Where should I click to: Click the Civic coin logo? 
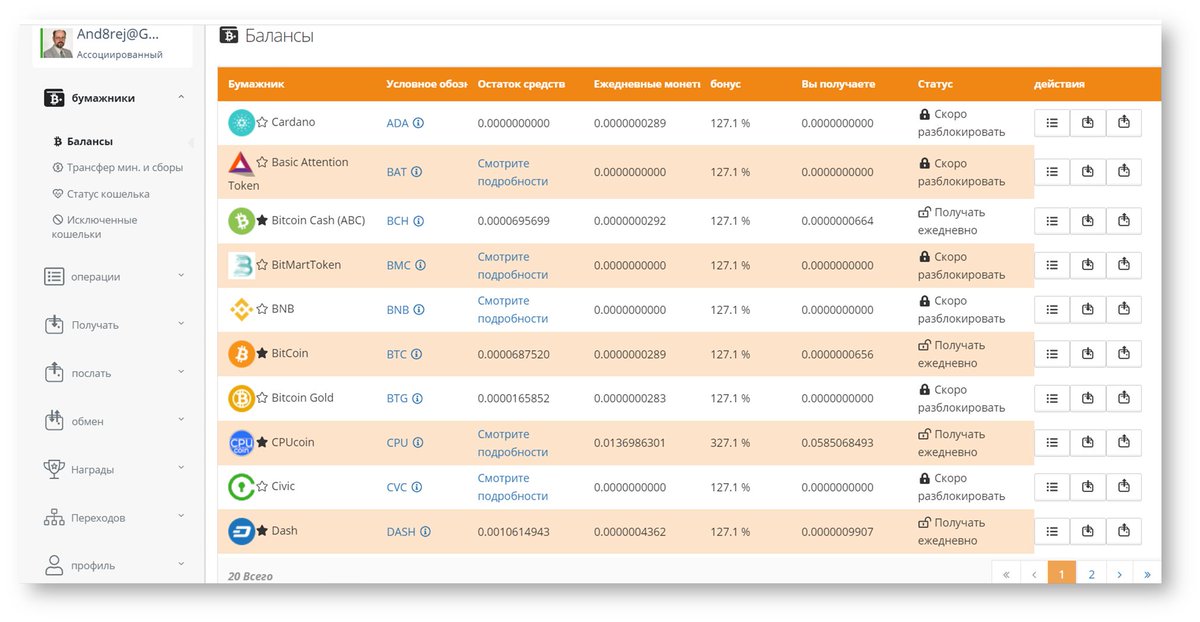(x=241, y=487)
